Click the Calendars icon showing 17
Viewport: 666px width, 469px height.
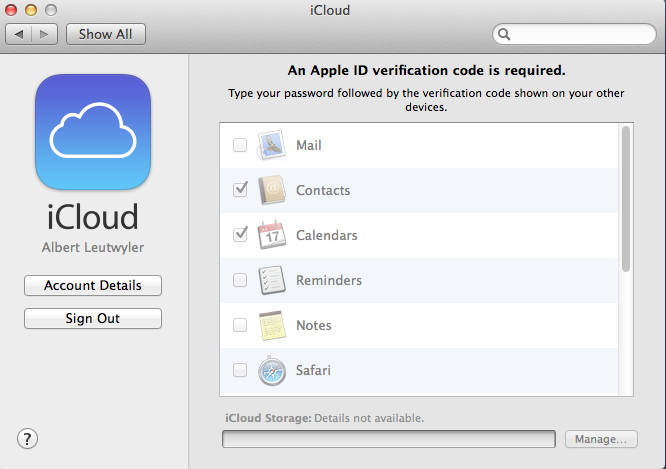pyautogui.click(x=271, y=235)
